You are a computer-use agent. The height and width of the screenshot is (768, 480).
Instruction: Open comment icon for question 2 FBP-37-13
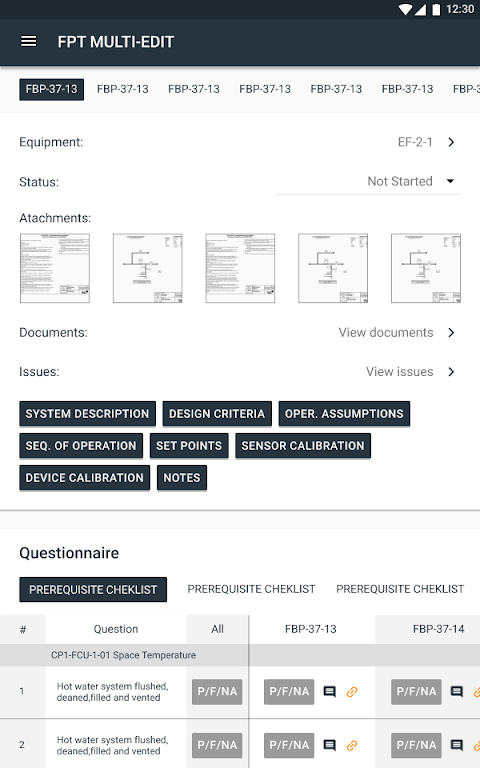330,745
